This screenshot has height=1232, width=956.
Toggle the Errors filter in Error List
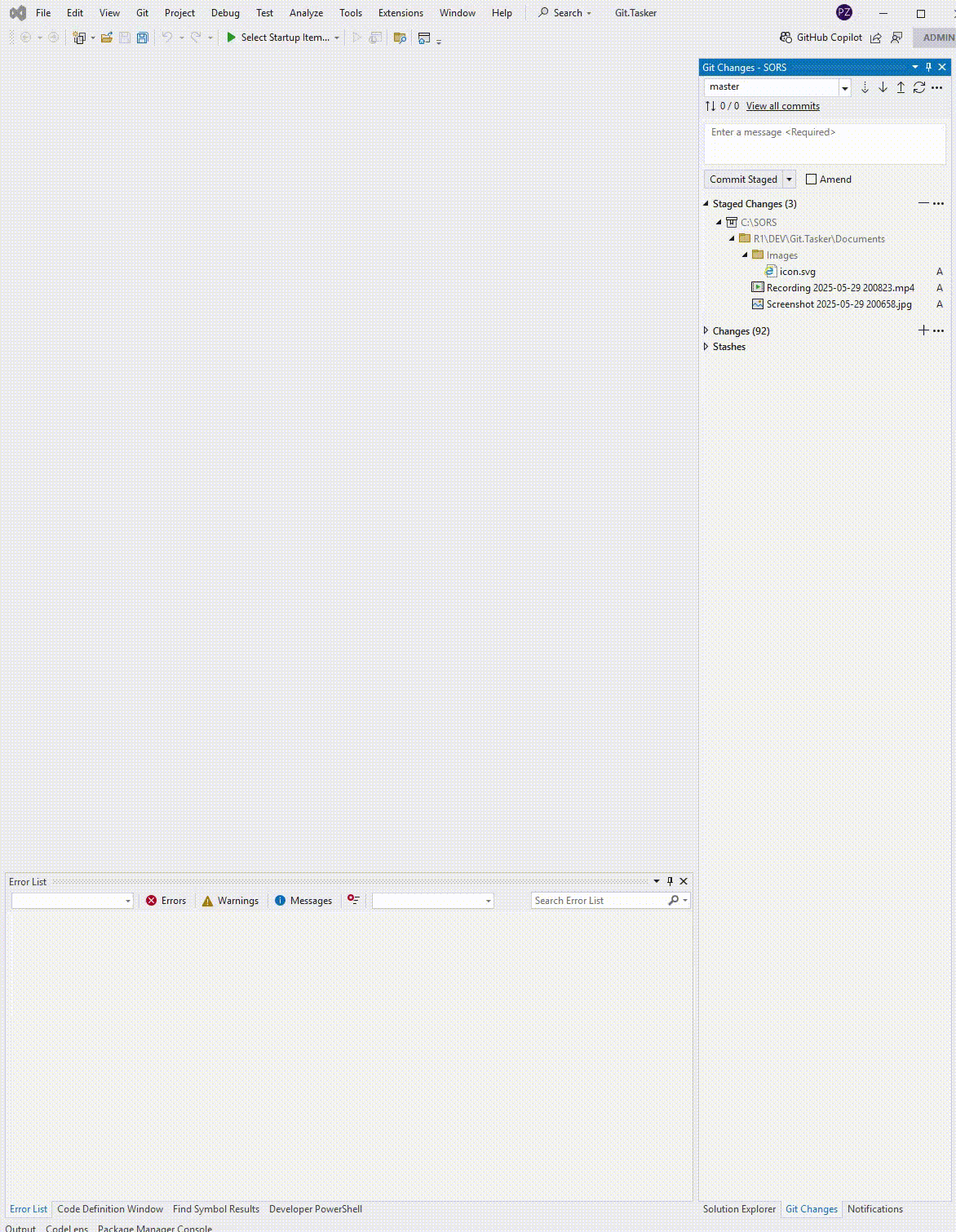pyautogui.click(x=166, y=900)
